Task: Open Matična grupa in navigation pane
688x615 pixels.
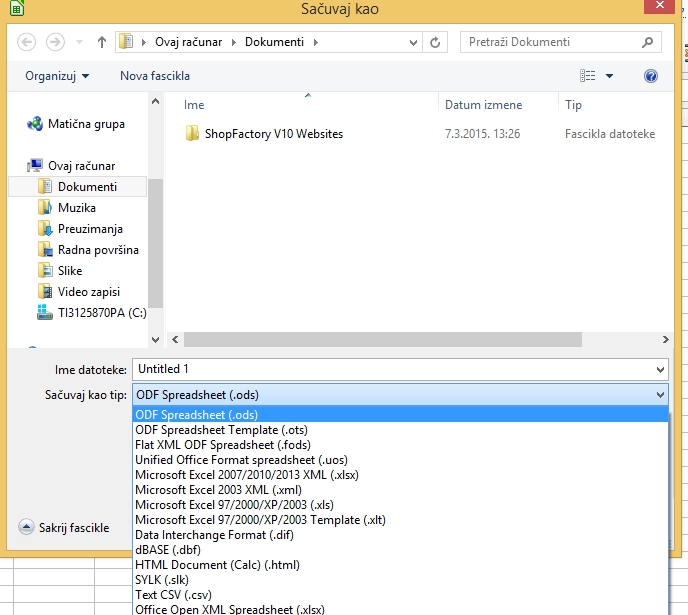Action: (86, 124)
